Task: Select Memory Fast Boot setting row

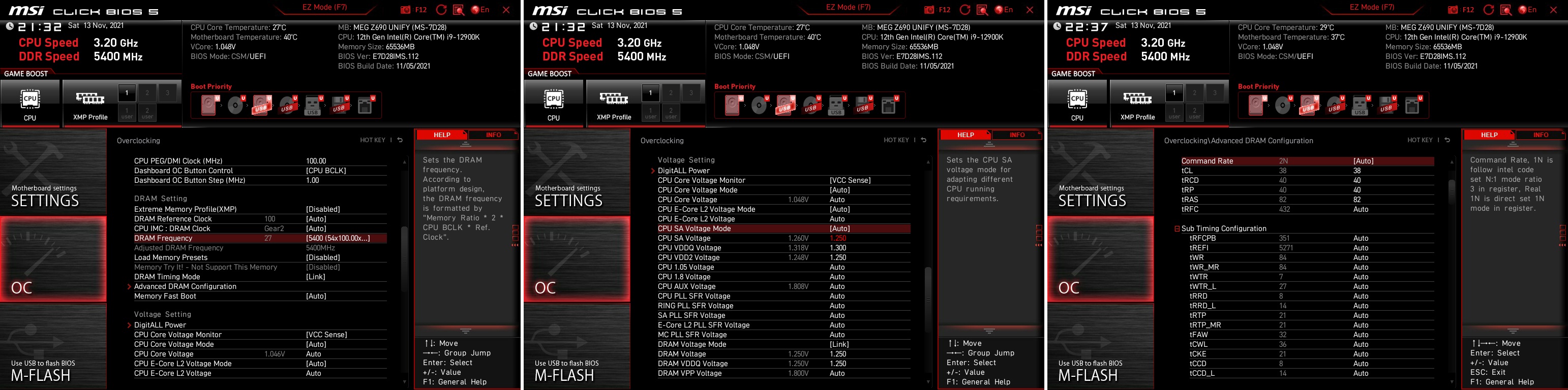Action: [260, 296]
